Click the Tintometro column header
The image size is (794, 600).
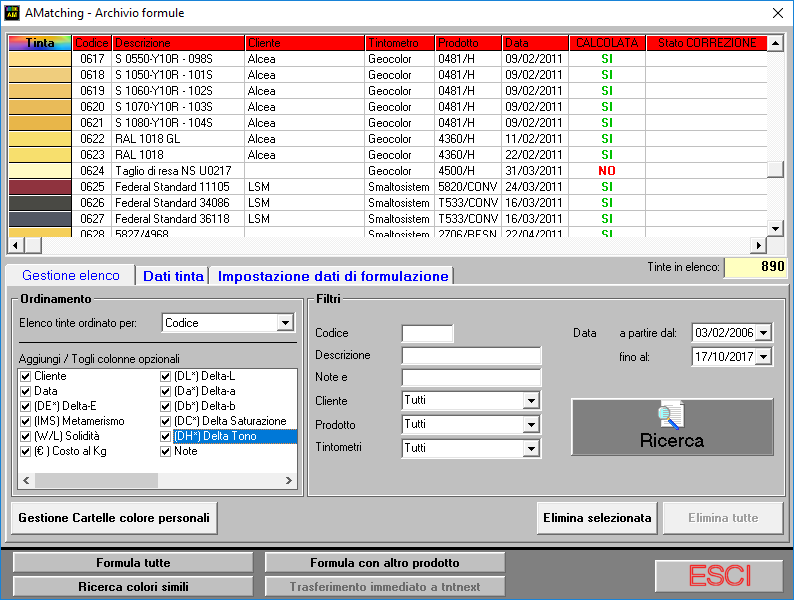tap(400, 43)
